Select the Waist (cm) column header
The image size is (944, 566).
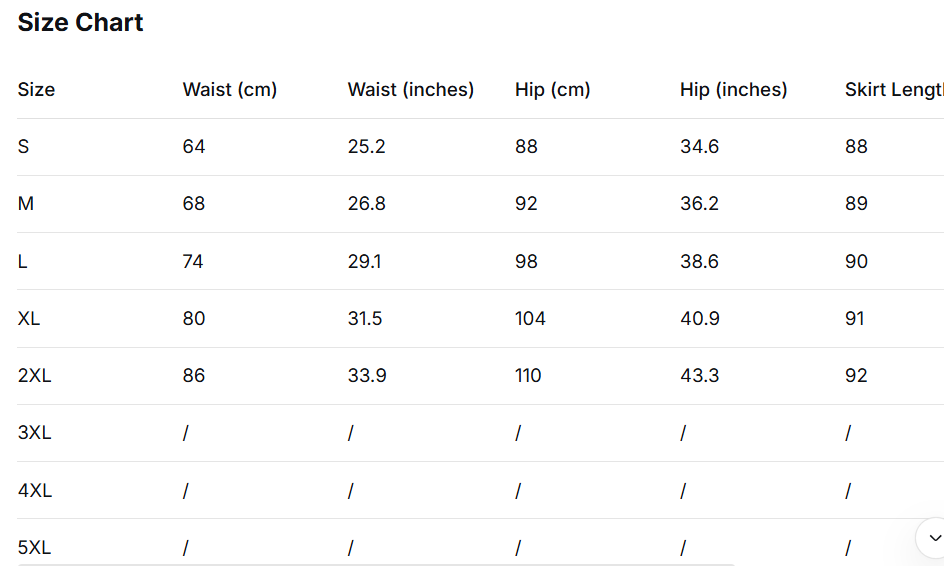tap(229, 90)
